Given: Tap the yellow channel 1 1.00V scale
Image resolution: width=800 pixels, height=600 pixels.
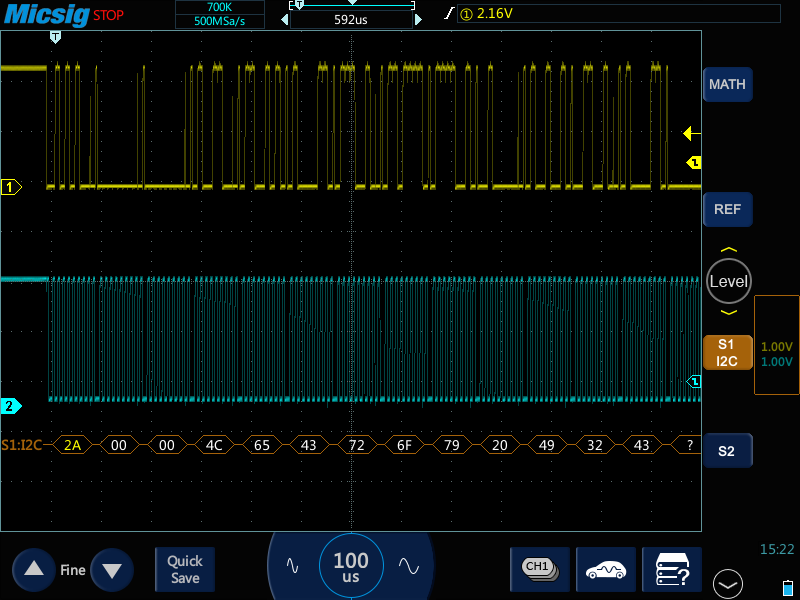Looking at the screenshot, I should tap(777, 347).
